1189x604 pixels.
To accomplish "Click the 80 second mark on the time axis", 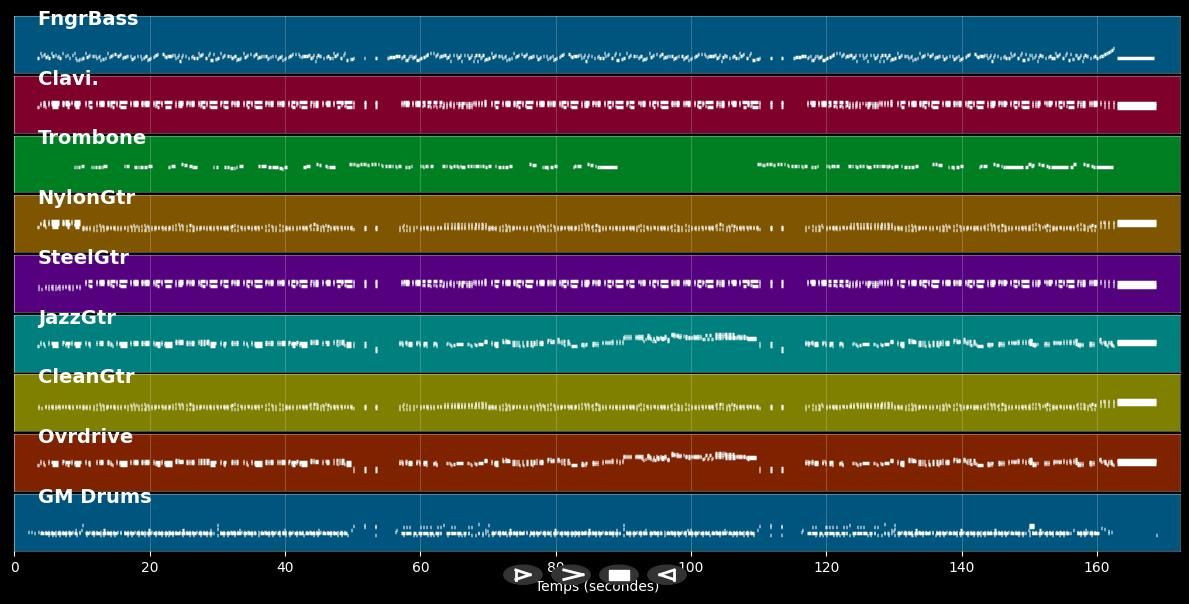I will pos(556,567).
